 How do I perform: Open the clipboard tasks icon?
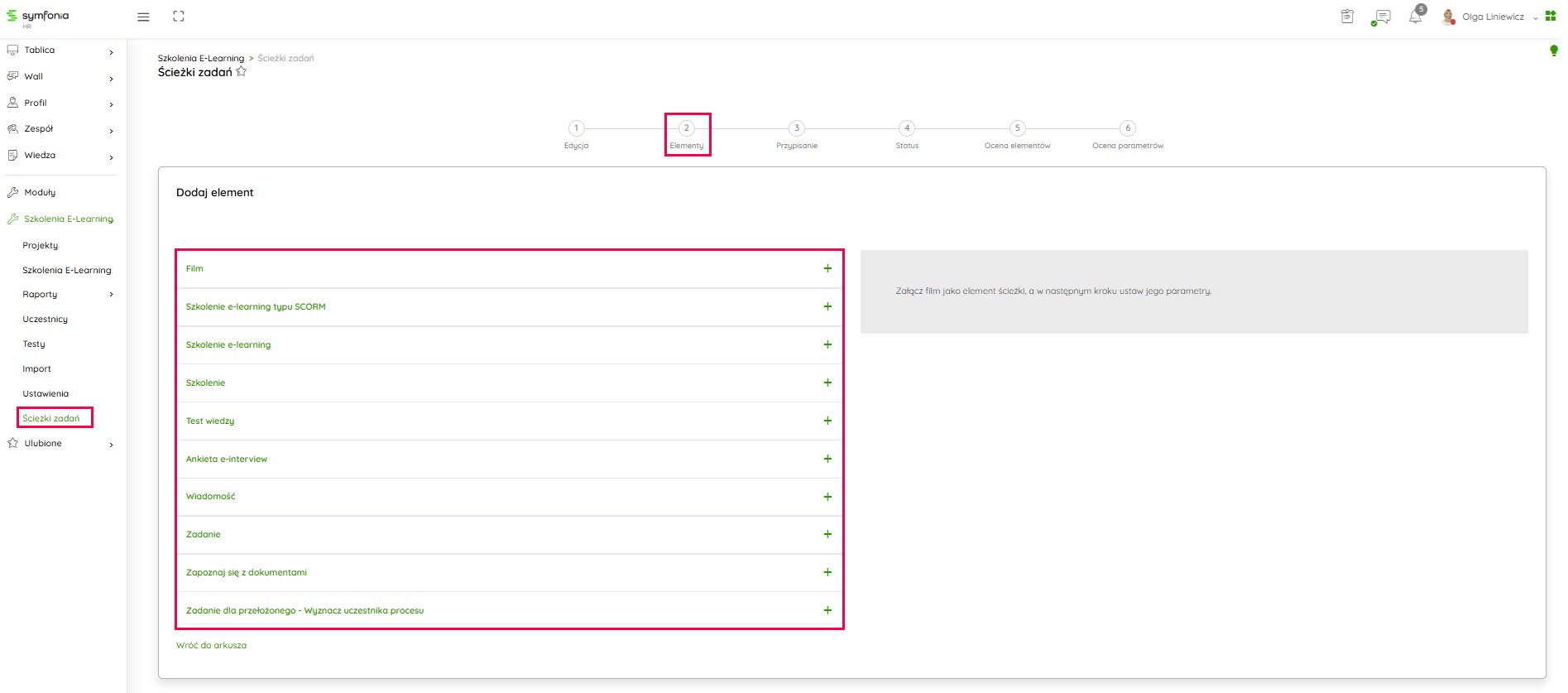pos(1347,17)
